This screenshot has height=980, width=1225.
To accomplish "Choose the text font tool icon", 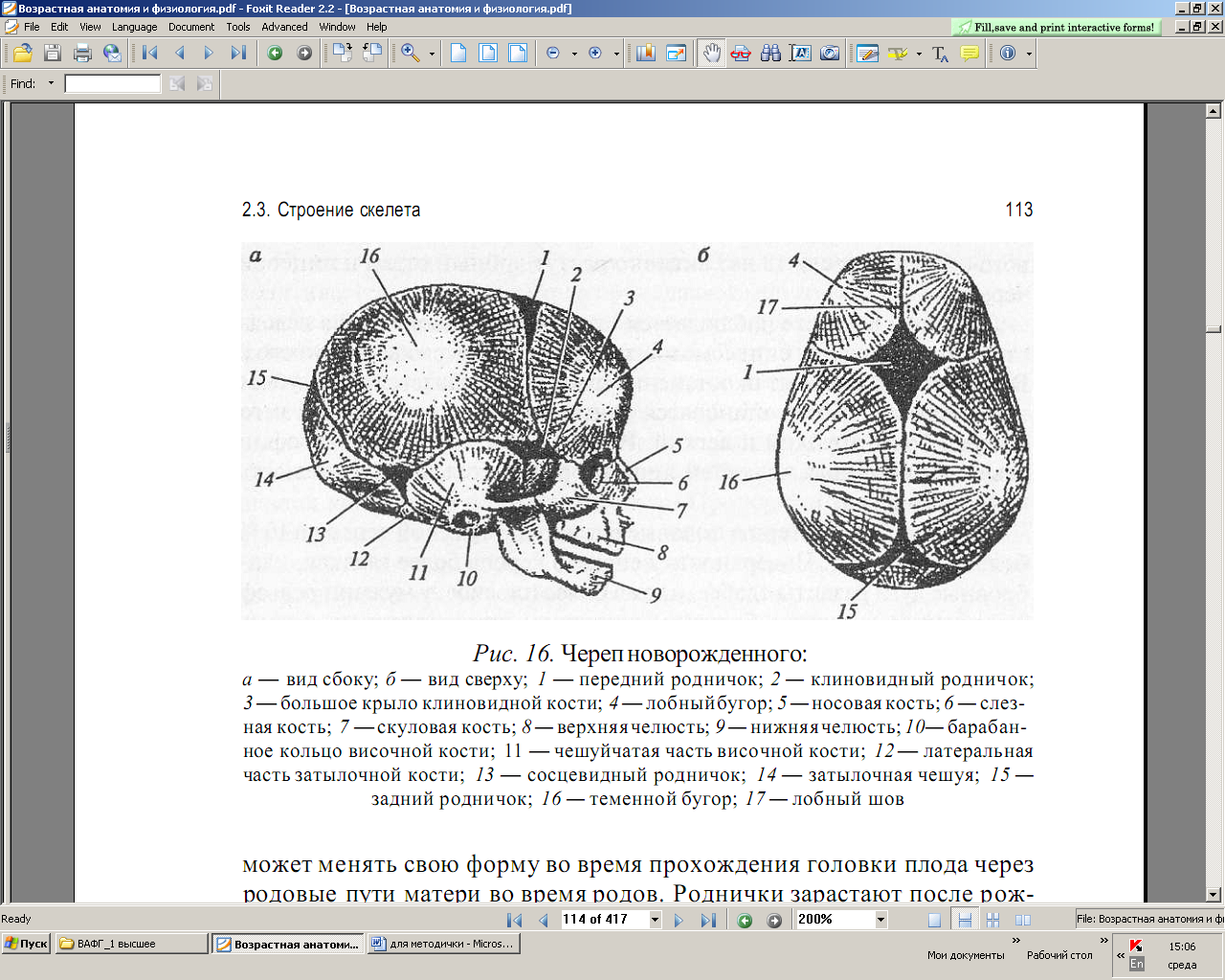I will pyautogui.click(x=940, y=54).
